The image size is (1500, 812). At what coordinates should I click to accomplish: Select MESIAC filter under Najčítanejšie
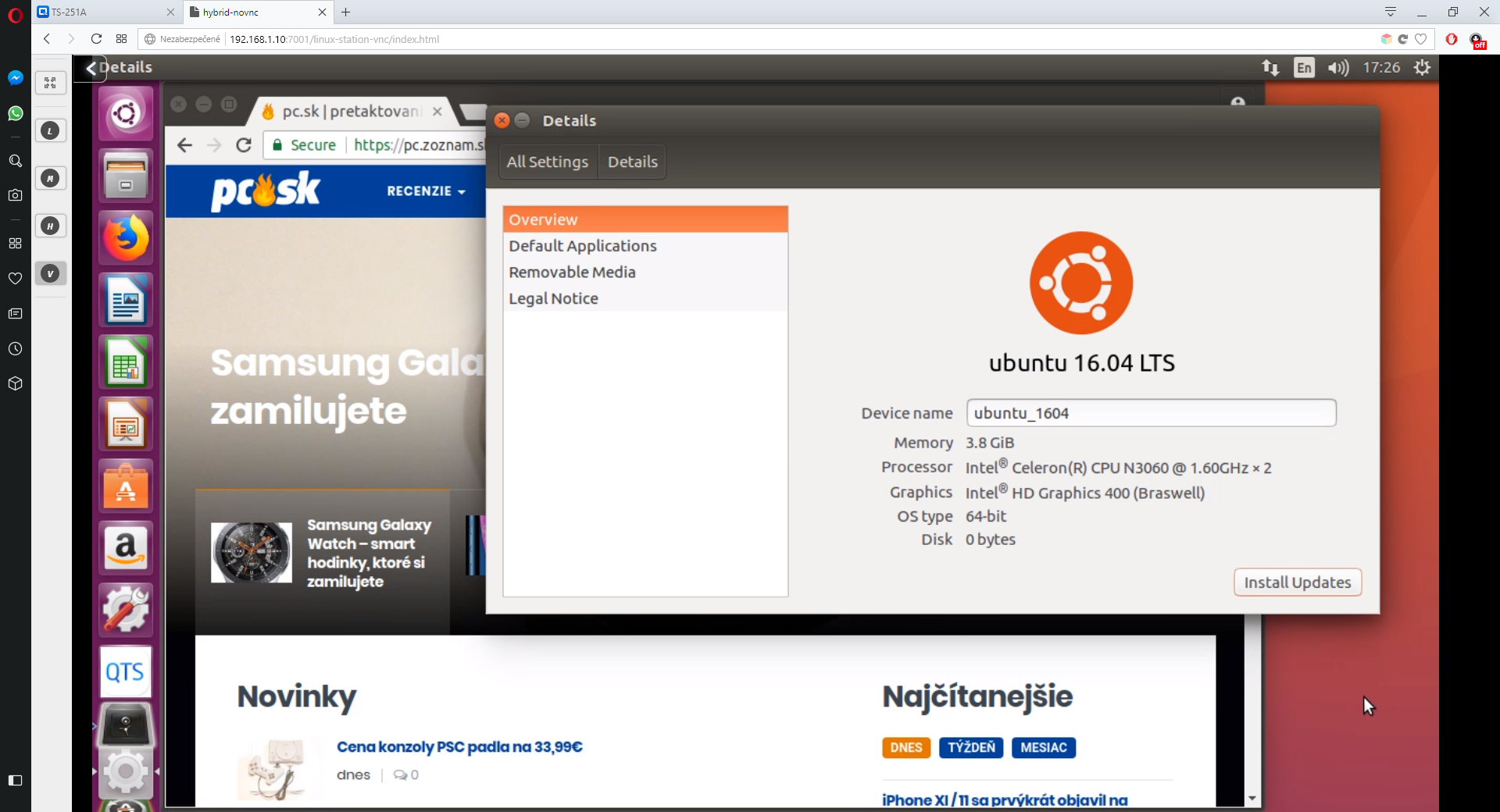point(1044,748)
